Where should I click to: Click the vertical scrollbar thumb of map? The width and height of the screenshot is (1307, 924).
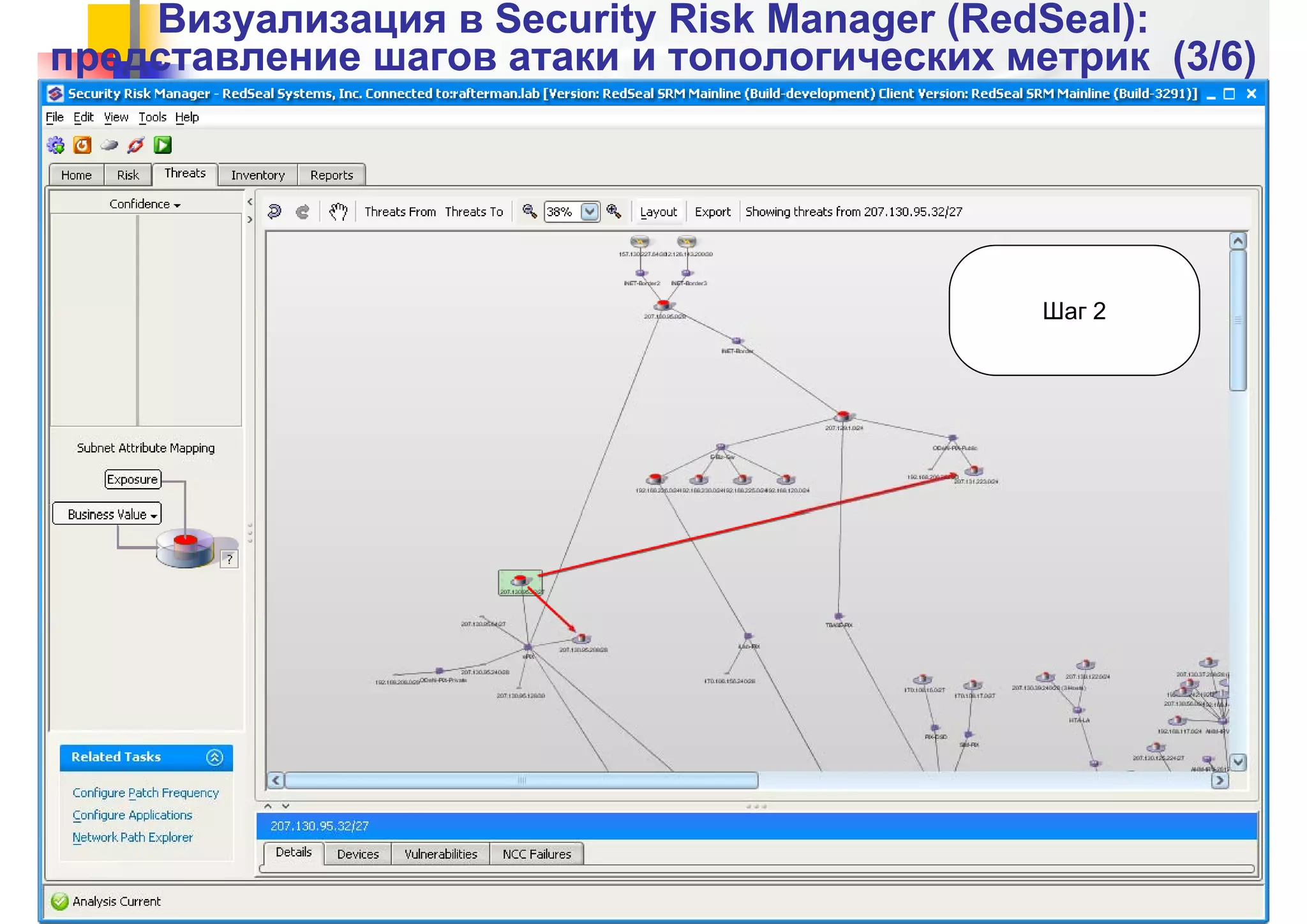[1237, 320]
